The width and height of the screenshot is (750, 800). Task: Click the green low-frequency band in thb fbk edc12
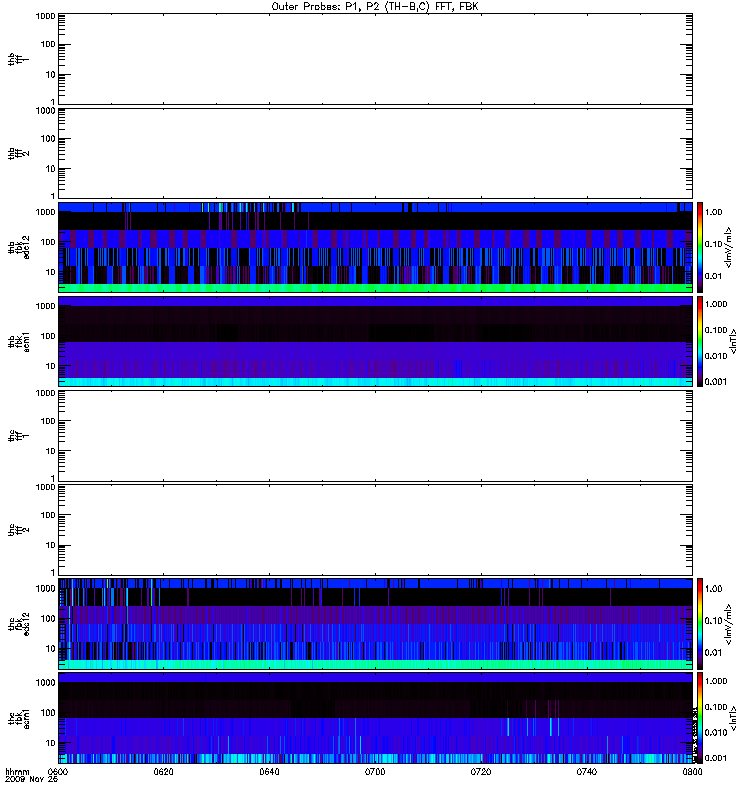(375, 288)
